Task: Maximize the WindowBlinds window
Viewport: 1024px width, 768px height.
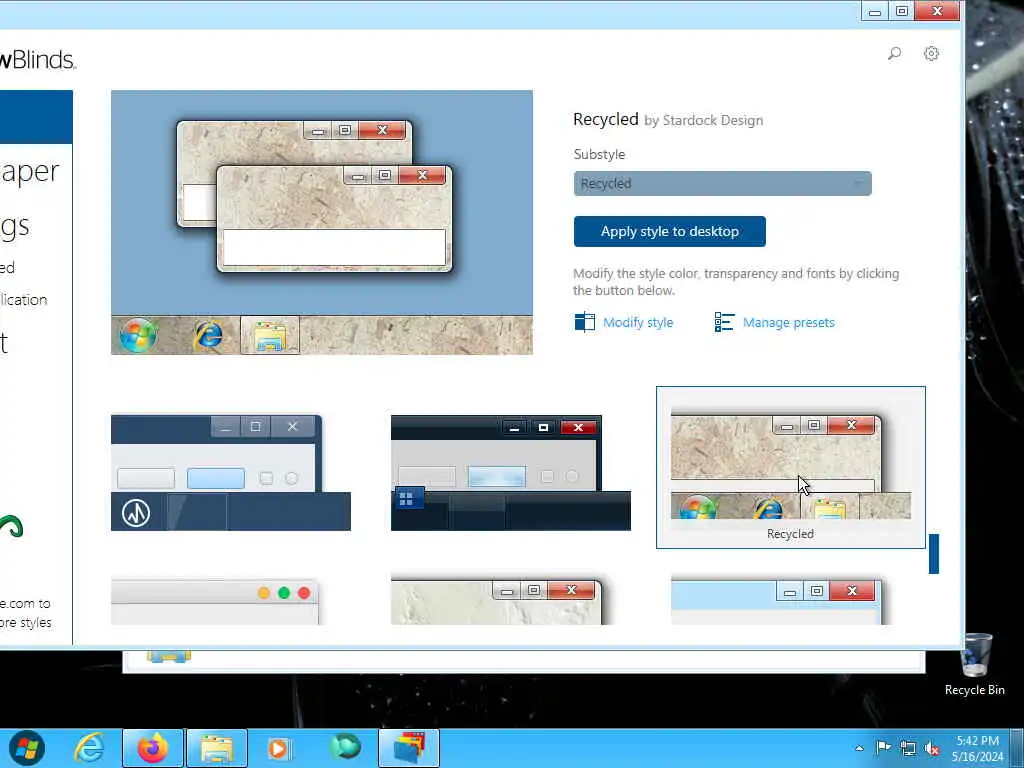Action: pos(902,11)
